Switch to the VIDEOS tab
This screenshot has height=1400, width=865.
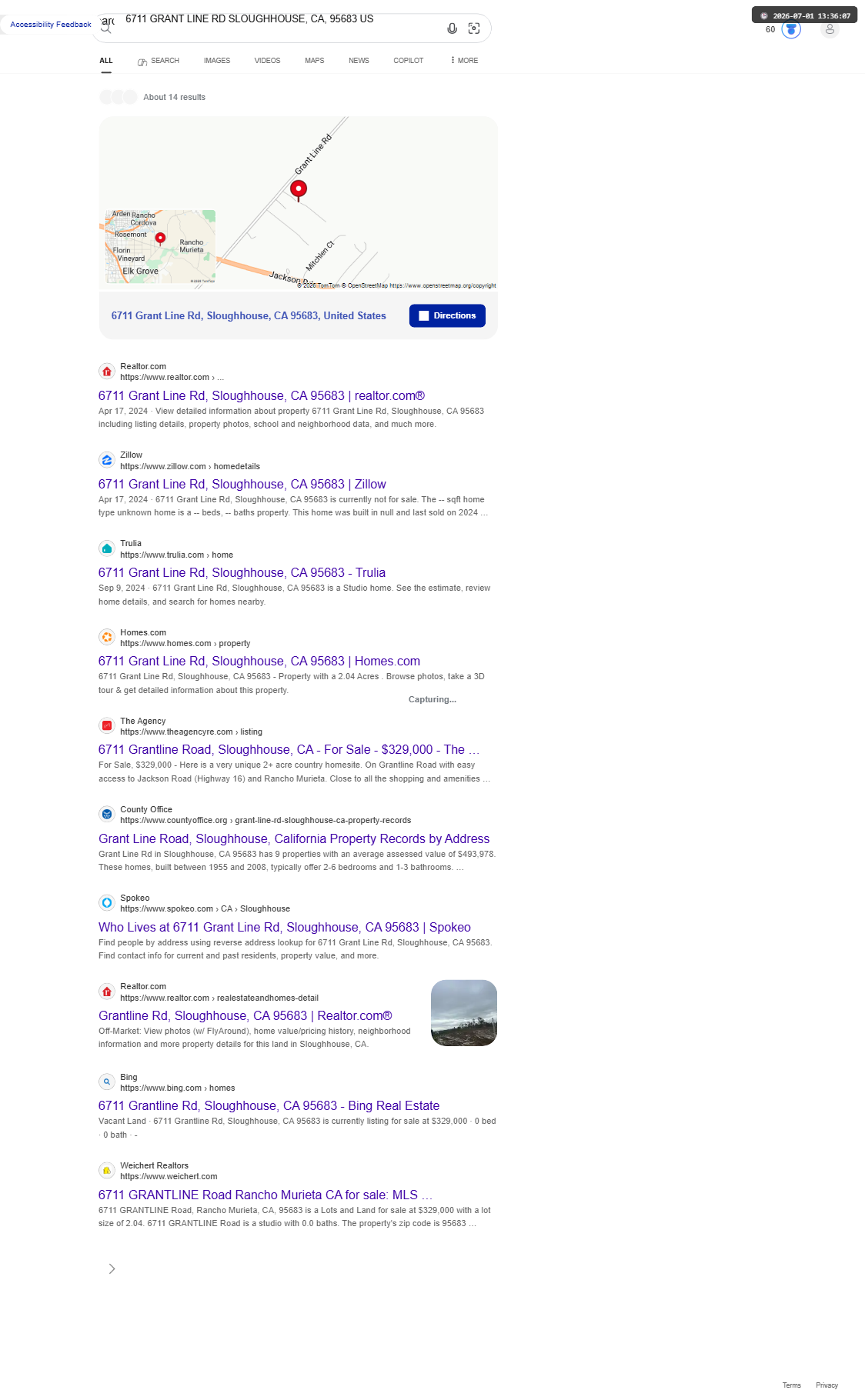[x=267, y=61]
